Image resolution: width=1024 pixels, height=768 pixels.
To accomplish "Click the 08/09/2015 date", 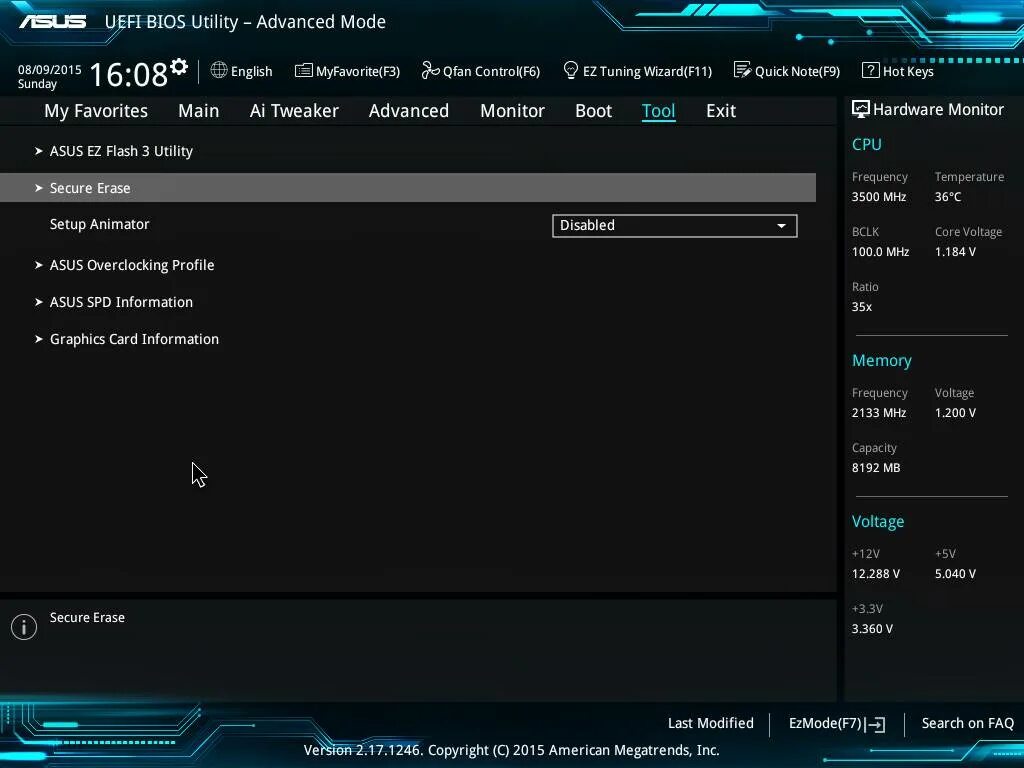I will 50,69.
